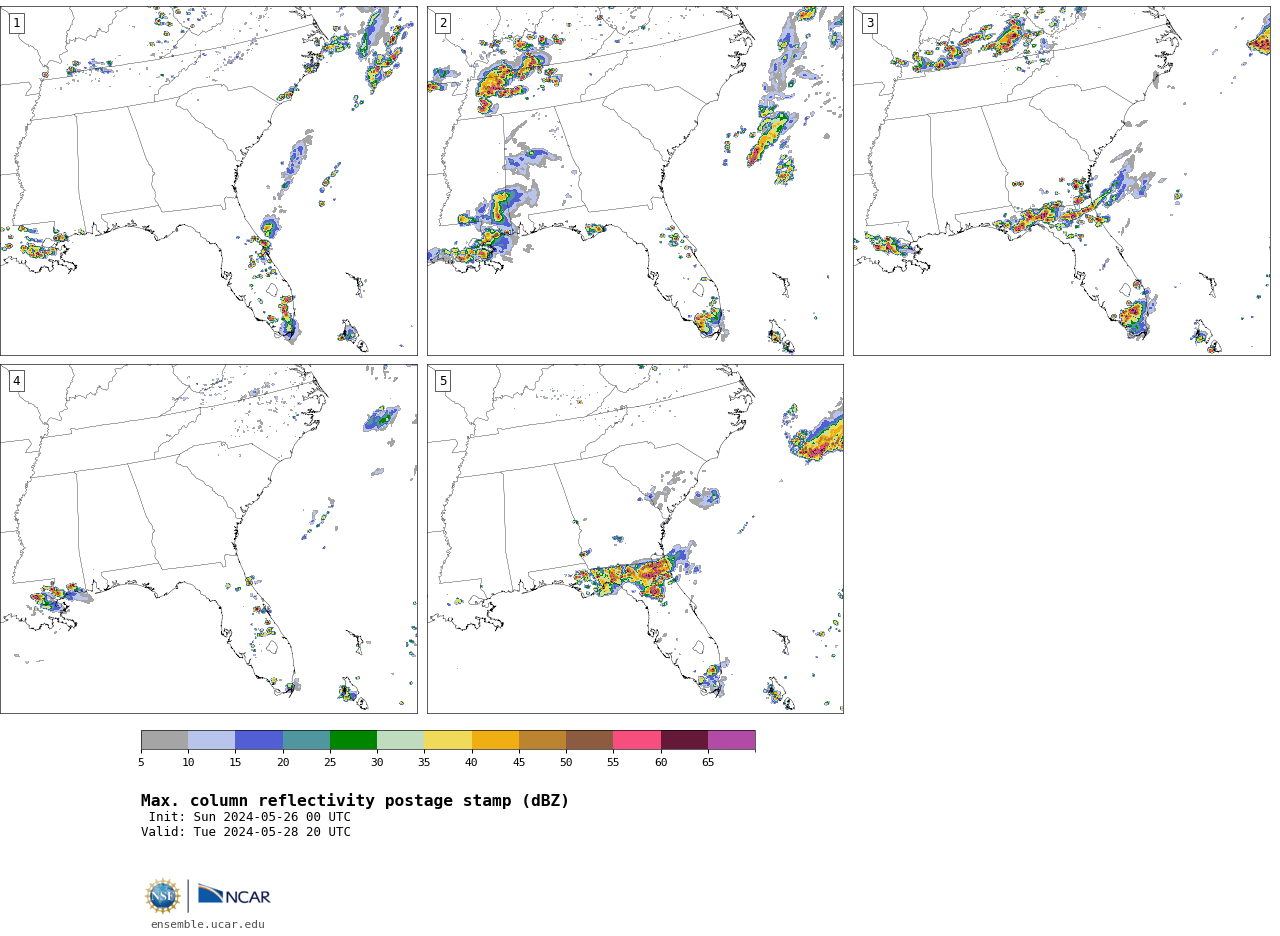The width and height of the screenshot is (1280, 936).
Task: Click the panel number label 4
Action: 16,381
